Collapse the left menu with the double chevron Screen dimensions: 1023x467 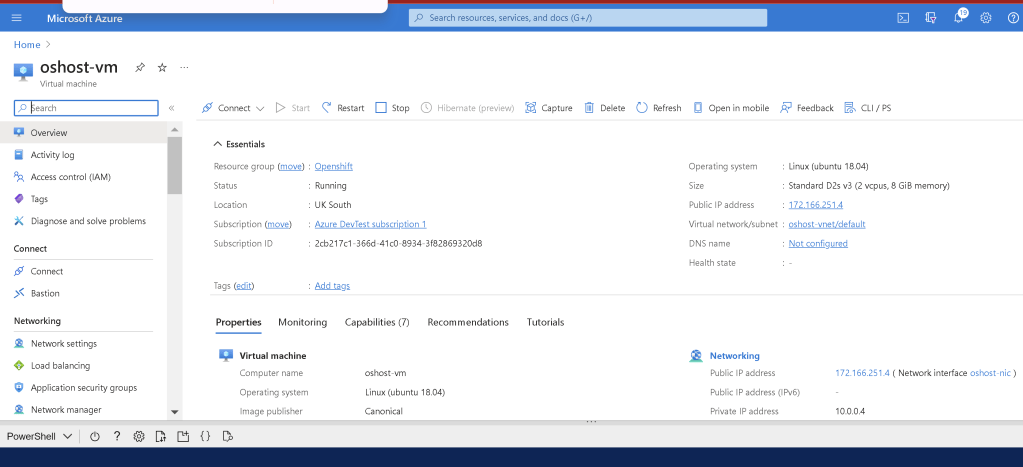pos(172,108)
